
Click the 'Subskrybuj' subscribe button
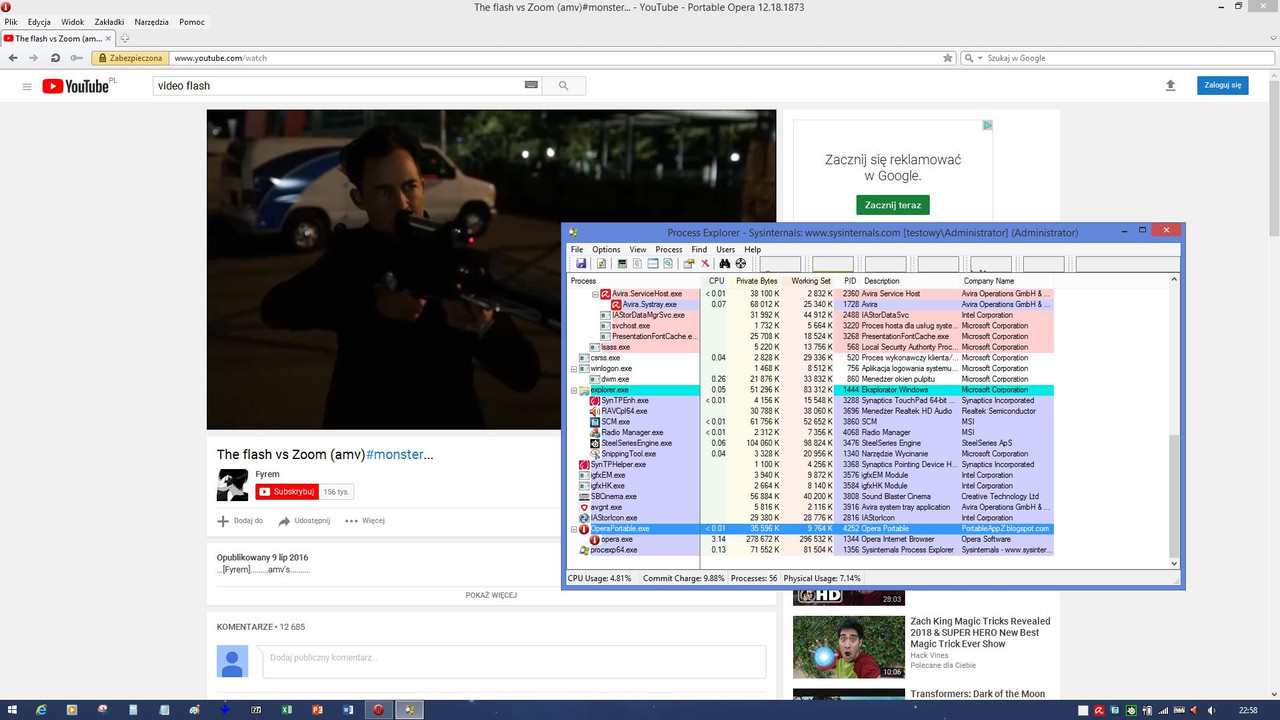click(286, 492)
